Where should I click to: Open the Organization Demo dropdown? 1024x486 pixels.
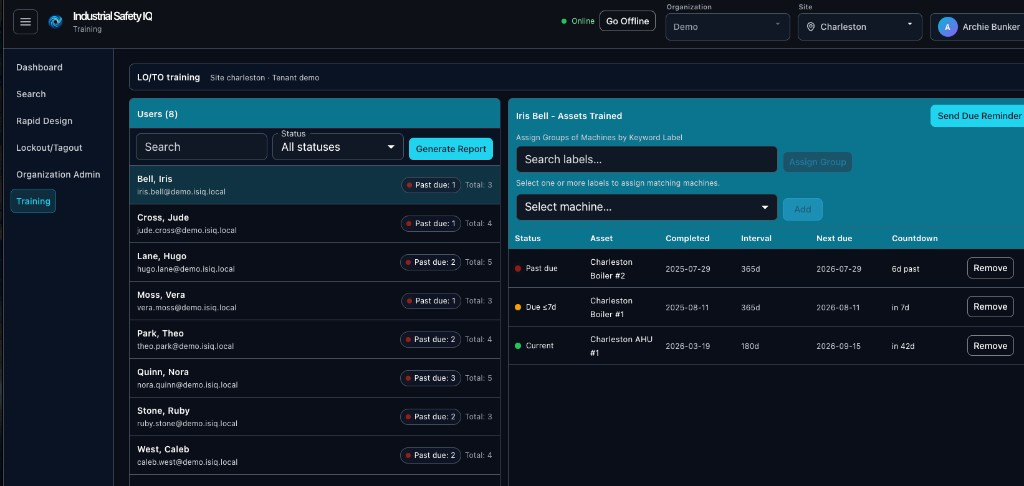coord(727,27)
